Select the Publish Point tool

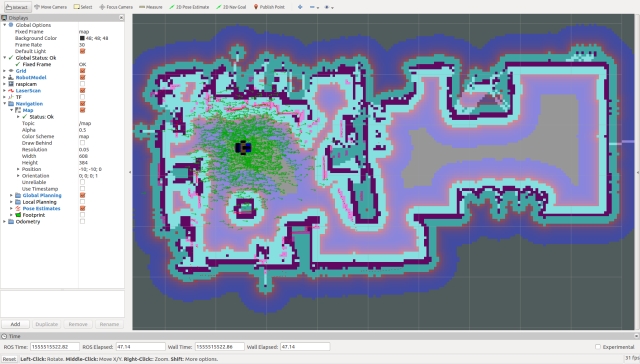click(269, 7)
